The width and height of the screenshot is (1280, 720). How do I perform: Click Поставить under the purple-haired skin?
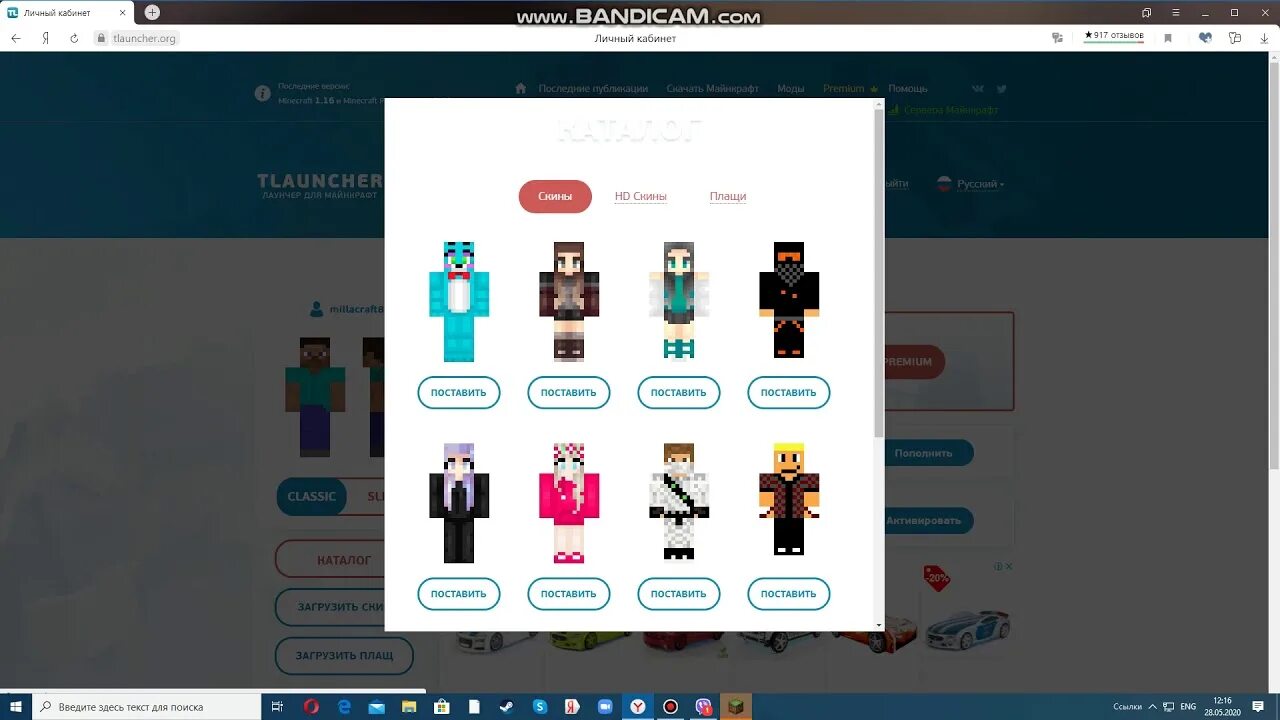tap(459, 594)
